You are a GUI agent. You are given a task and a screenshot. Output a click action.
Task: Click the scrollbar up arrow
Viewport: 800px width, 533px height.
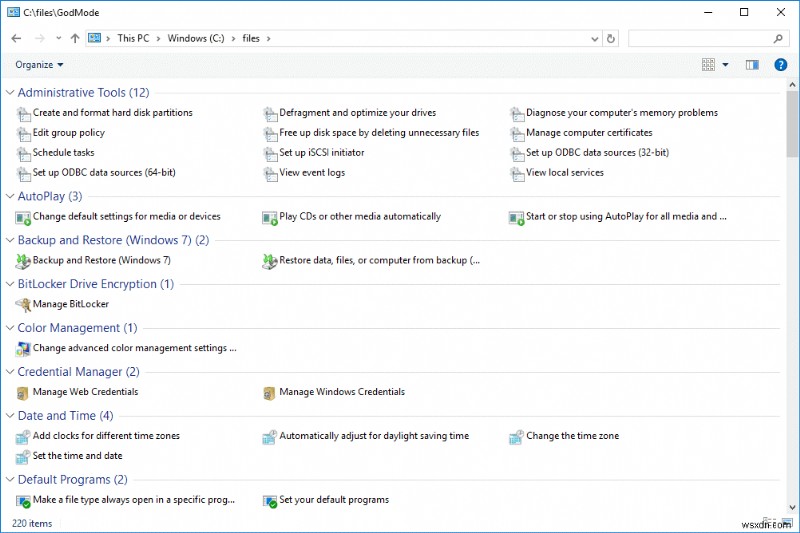click(792, 85)
